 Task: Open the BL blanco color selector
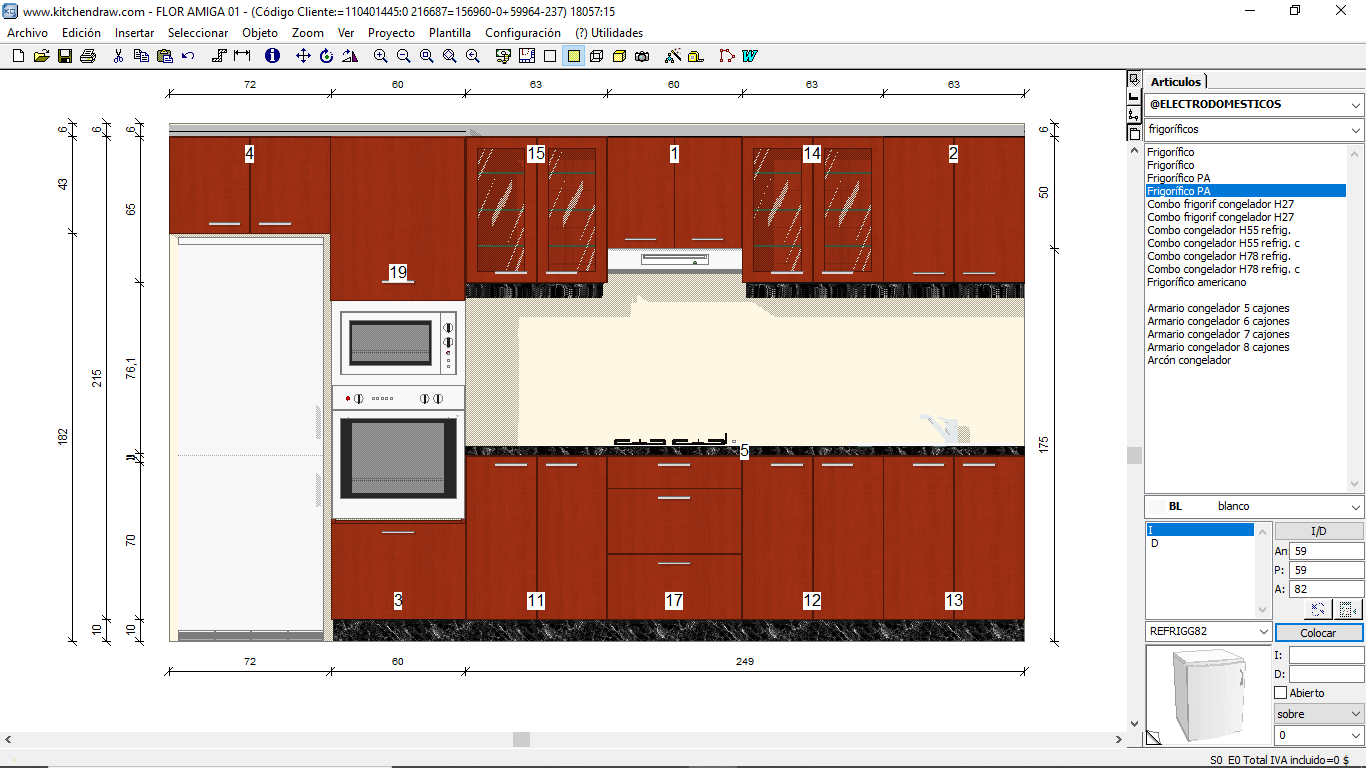tap(1354, 507)
